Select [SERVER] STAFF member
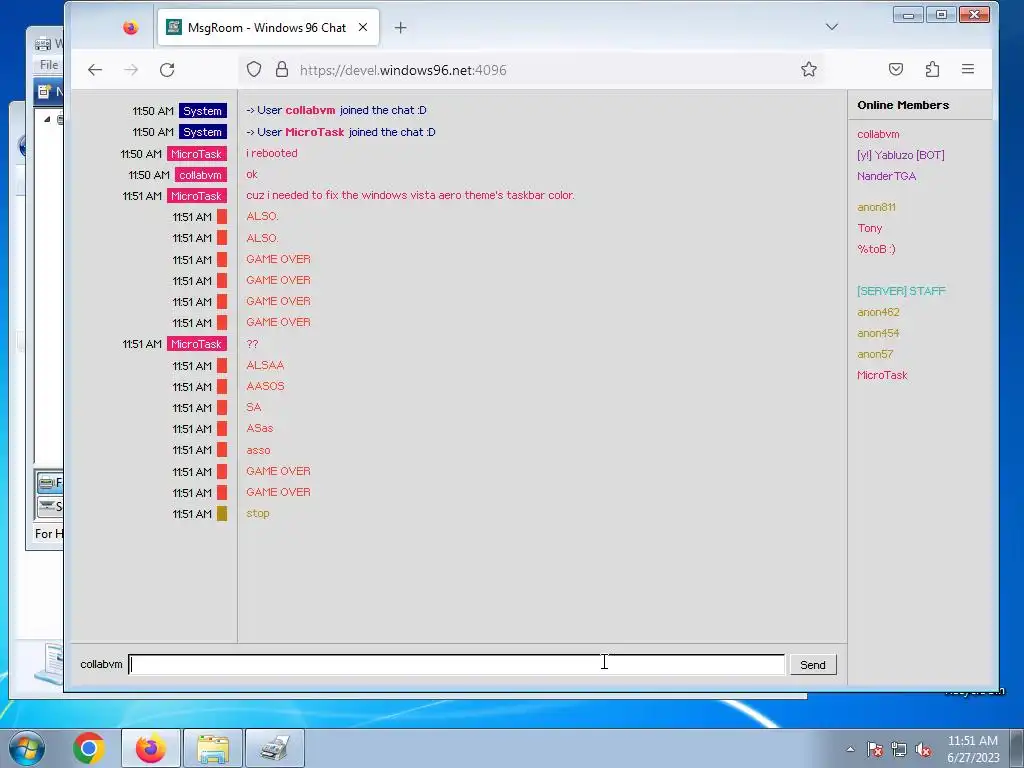The image size is (1024, 768). [x=901, y=291]
